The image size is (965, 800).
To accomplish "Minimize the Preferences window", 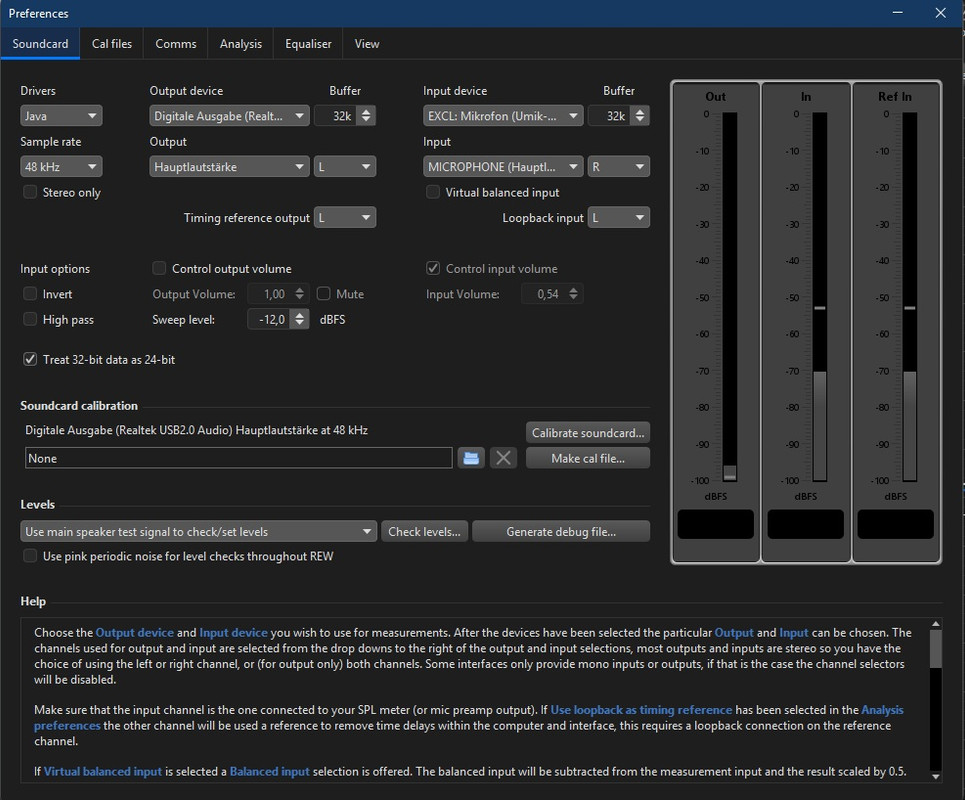I will click(x=898, y=13).
